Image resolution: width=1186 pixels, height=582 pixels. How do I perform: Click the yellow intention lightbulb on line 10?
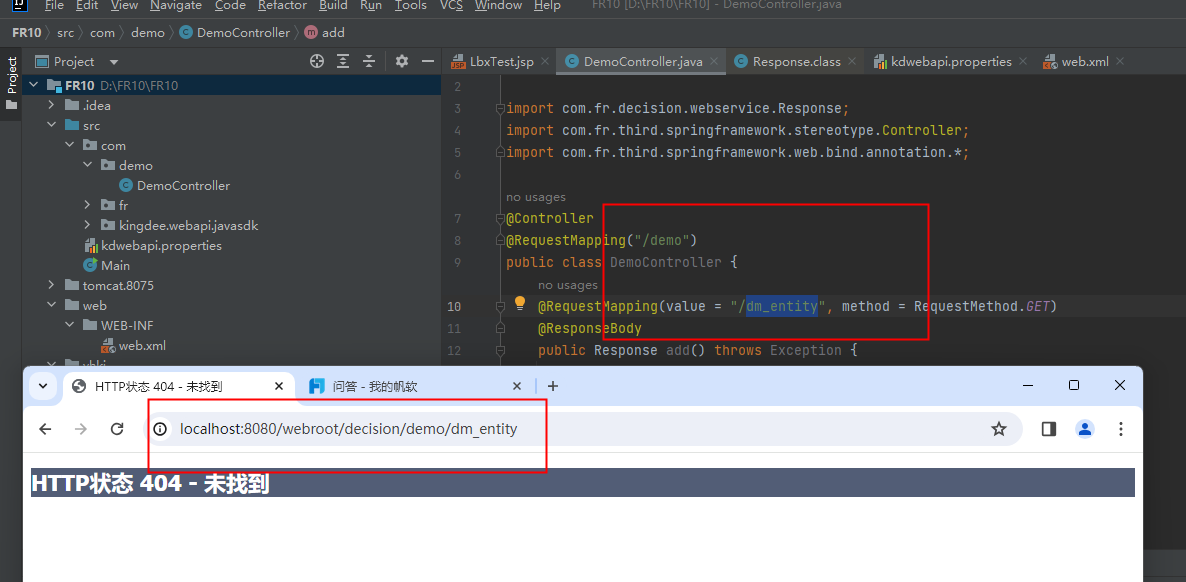520,303
